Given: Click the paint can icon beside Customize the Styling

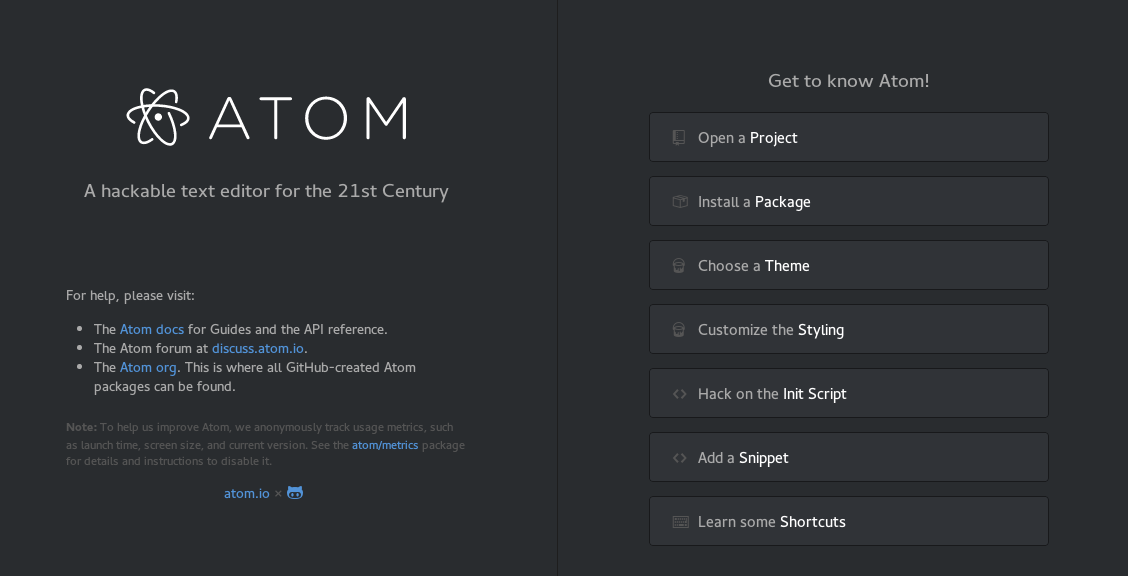Looking at the screenshot, I should 679,330.
